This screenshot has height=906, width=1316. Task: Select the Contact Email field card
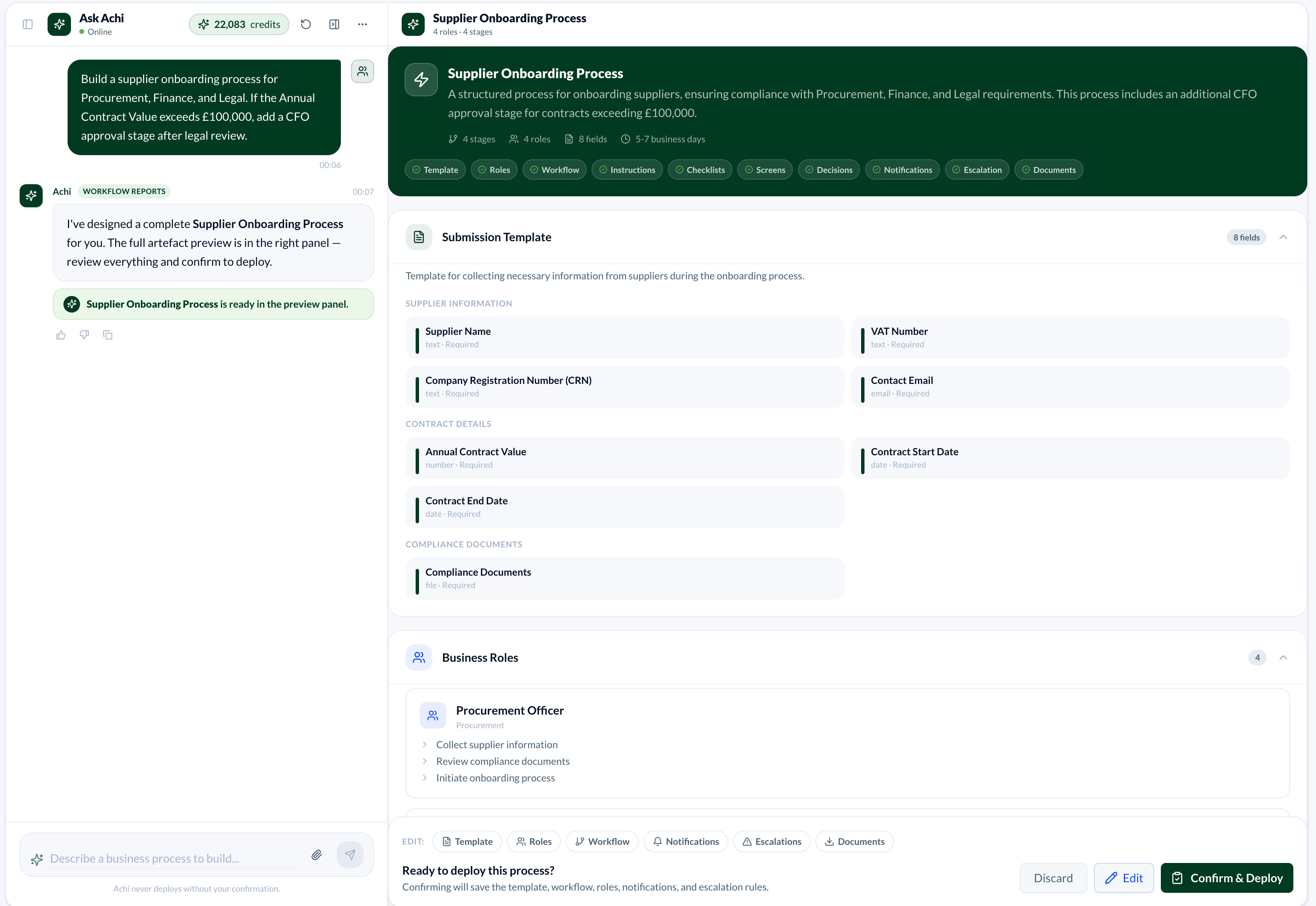[x=1070, y=387]
